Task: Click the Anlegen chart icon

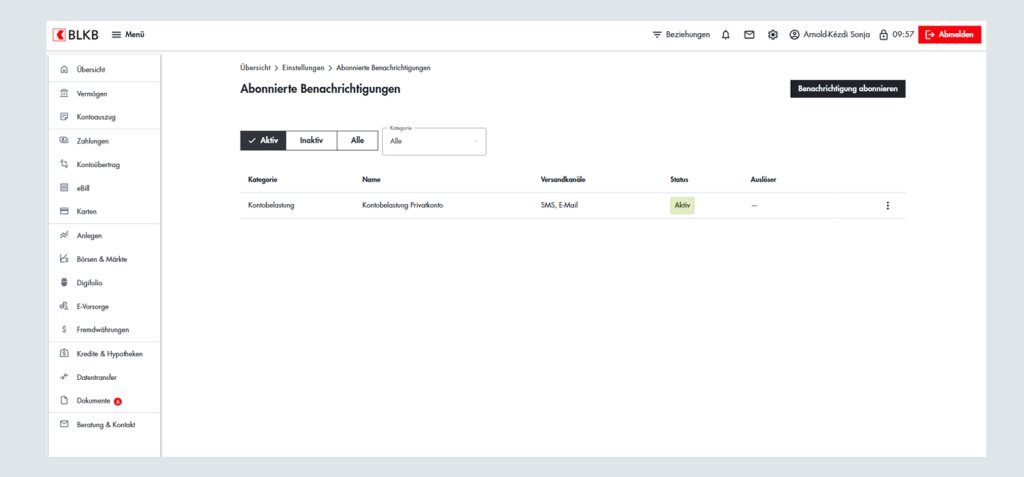Action: [x=64, y=235]
